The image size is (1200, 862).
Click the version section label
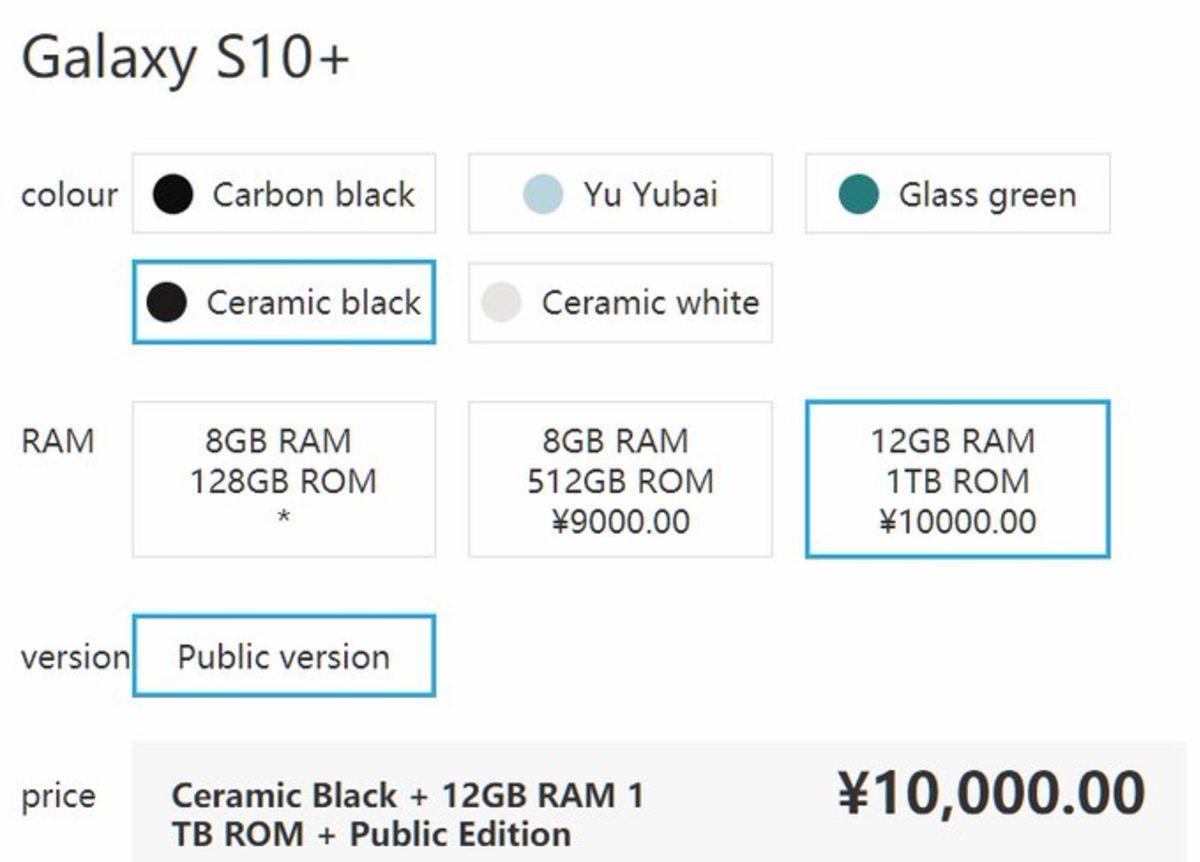click(65, 657)
